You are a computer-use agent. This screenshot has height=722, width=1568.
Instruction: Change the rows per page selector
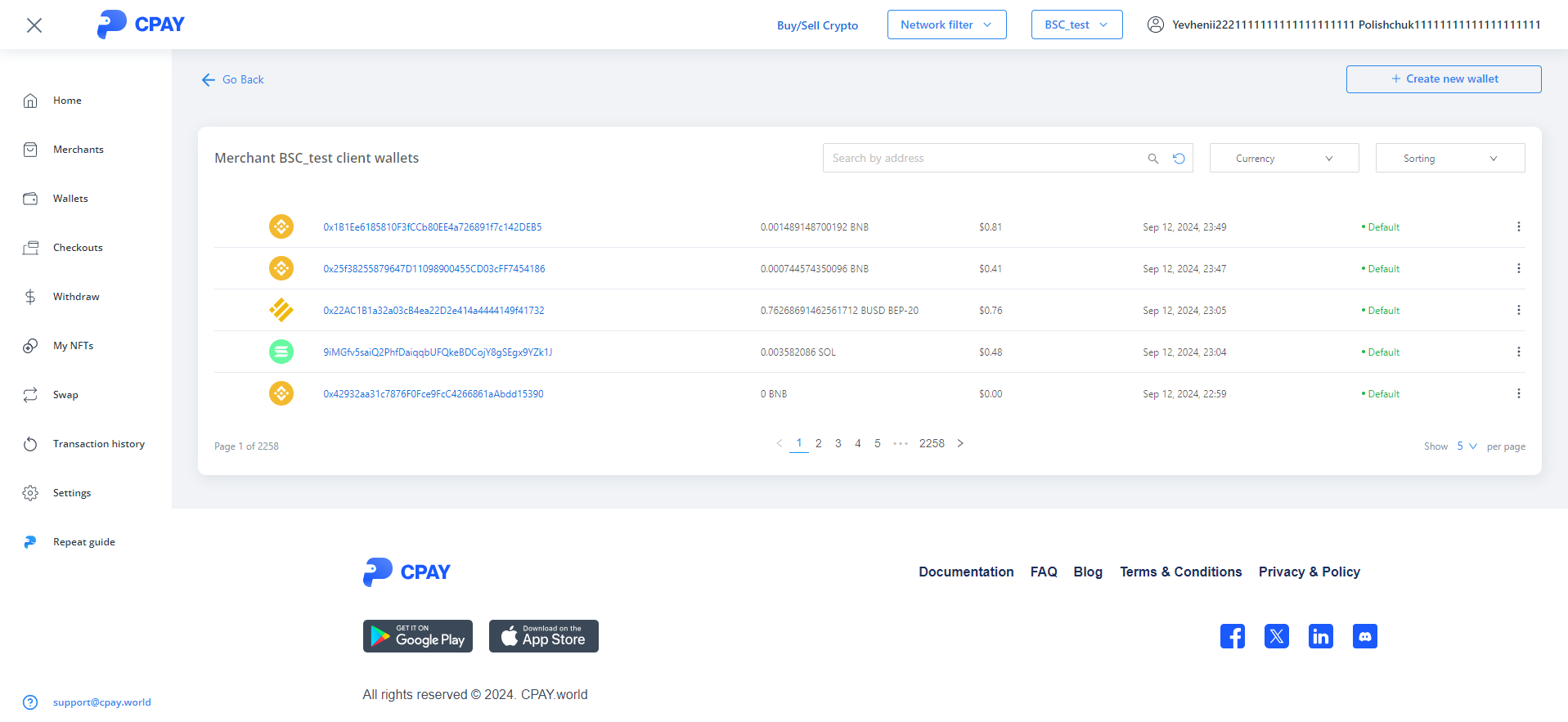(1467, 446)
